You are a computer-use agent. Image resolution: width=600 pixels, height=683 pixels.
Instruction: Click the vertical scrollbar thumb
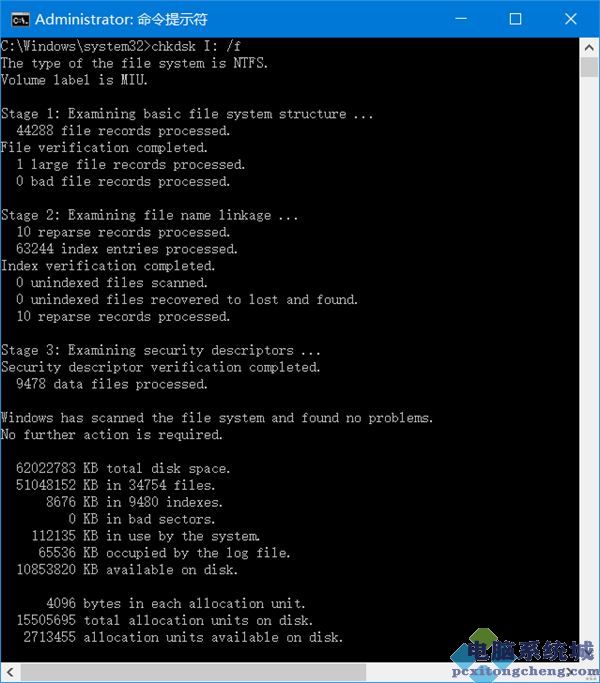pyautogui.click(x=589, y=67)
